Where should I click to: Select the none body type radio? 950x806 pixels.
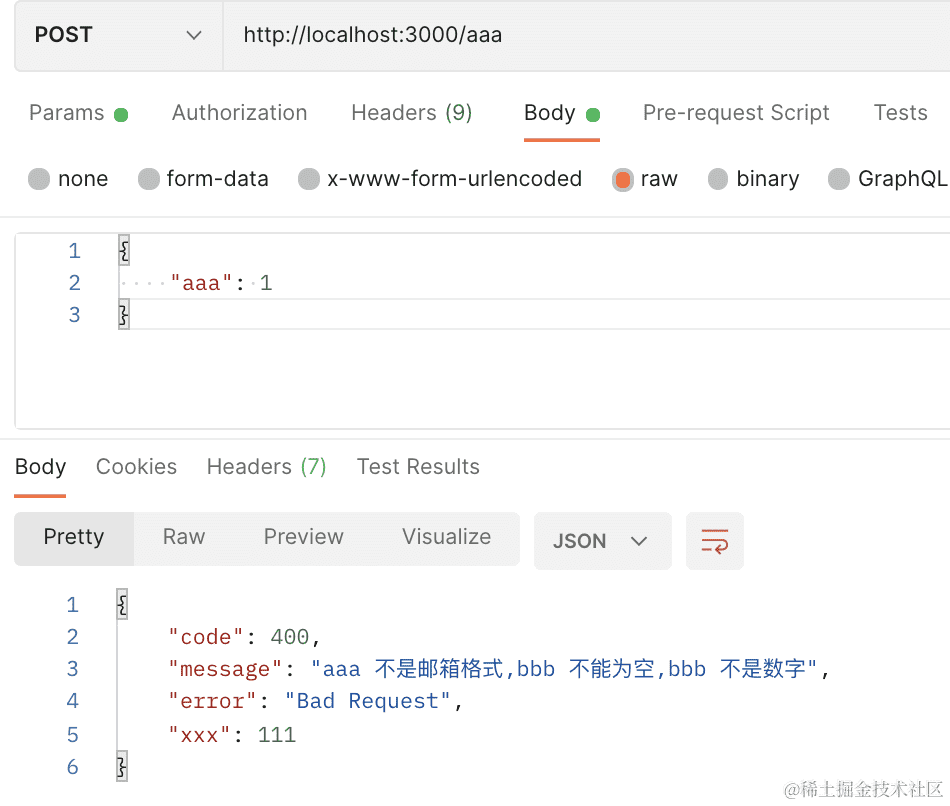[x=39, y=180]
